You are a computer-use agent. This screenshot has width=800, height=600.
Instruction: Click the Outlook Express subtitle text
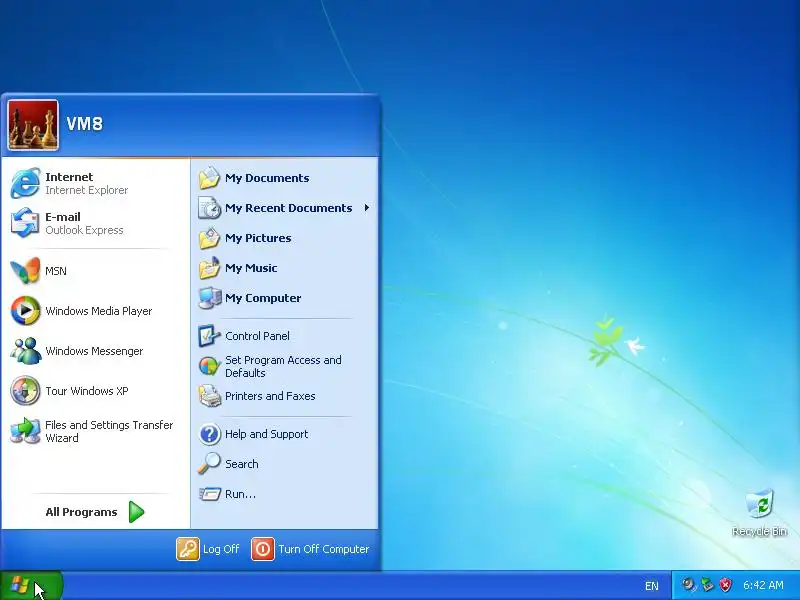(x=84, y=230)
